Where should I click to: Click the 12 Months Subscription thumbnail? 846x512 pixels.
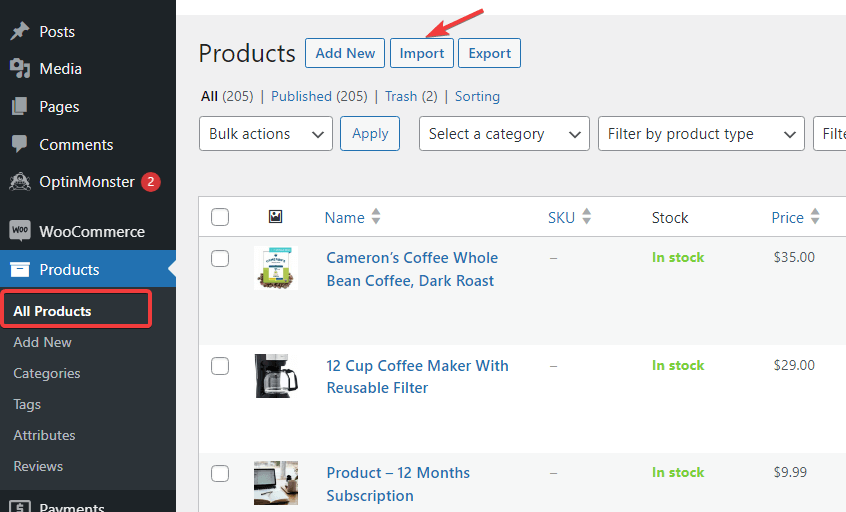tap(276, 483)
